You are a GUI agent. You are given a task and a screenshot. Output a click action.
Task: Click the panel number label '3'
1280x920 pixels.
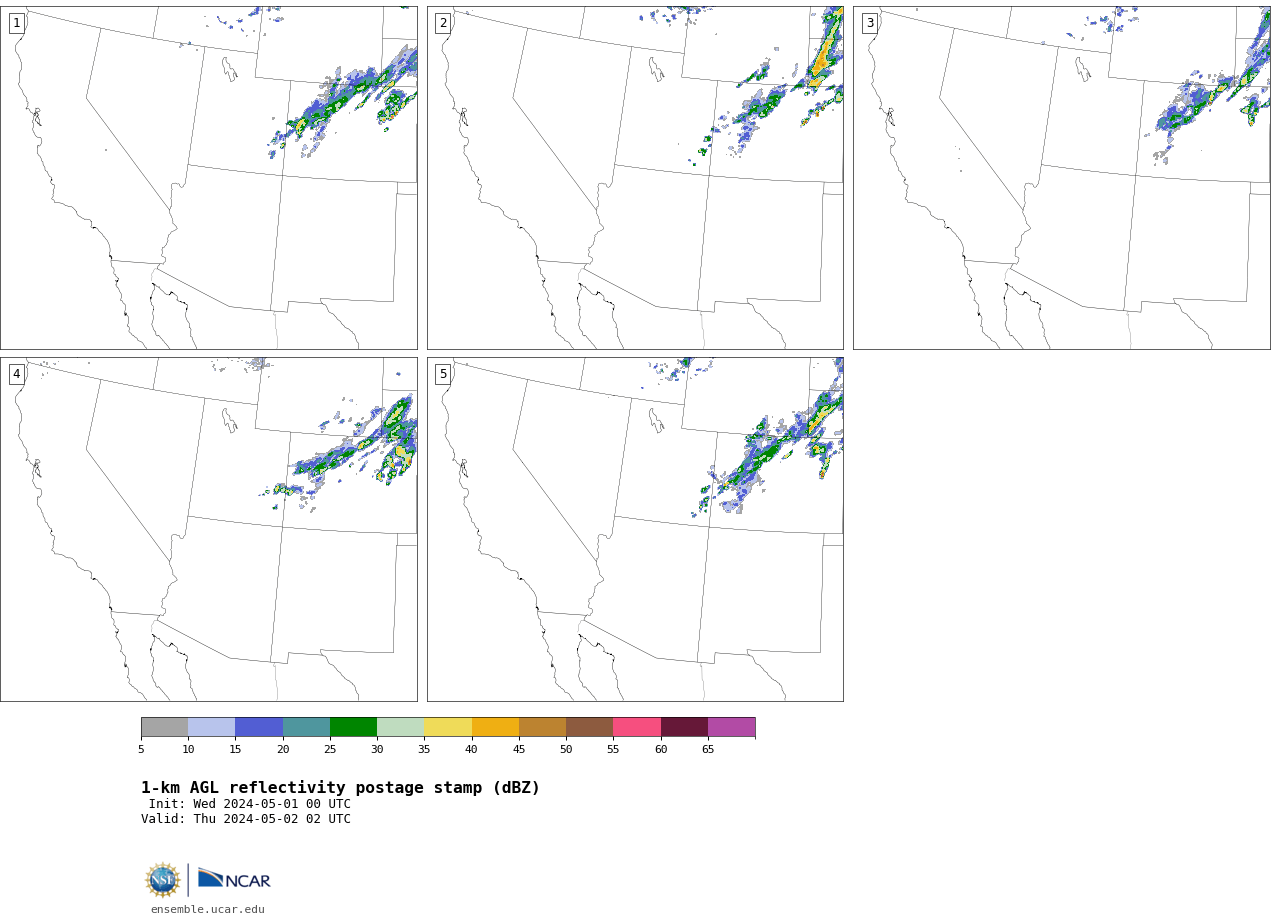(x=870, y=23)
